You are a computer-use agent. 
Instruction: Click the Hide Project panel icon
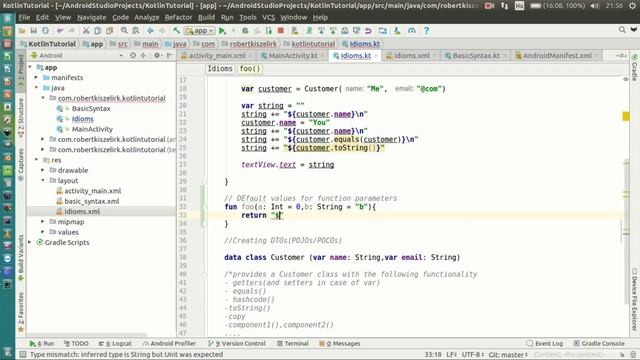click(169, 55)
